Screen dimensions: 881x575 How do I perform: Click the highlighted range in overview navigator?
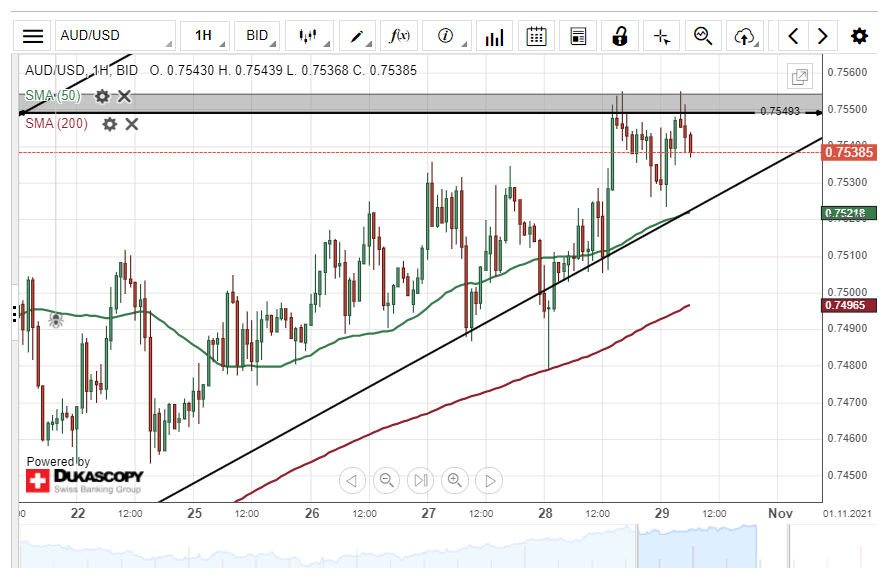click(698, 550)
